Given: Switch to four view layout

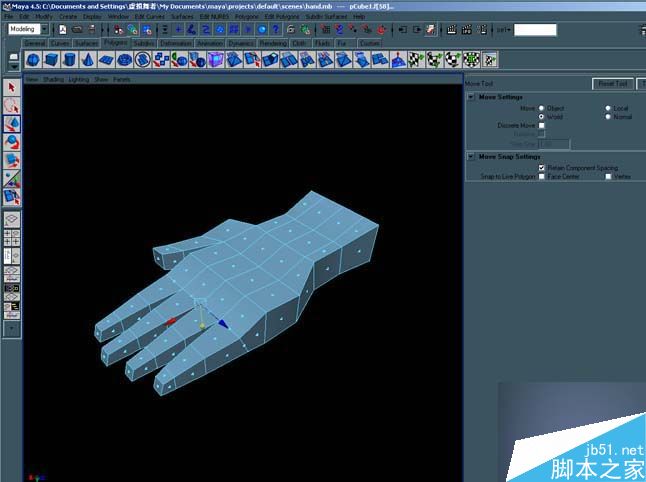Looking at the screenshot, I should click(x=12, y=238).
